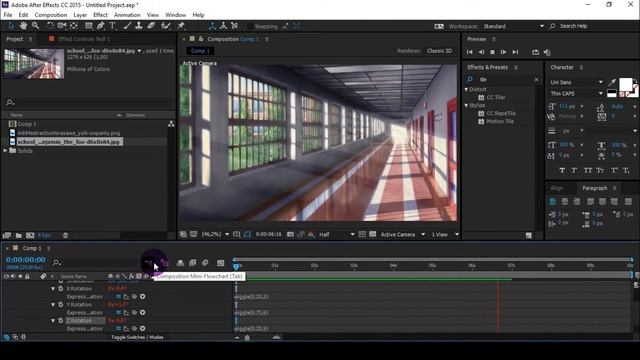Open the Window menu
This screenshot has height=360, width=640.
point(176,15)
